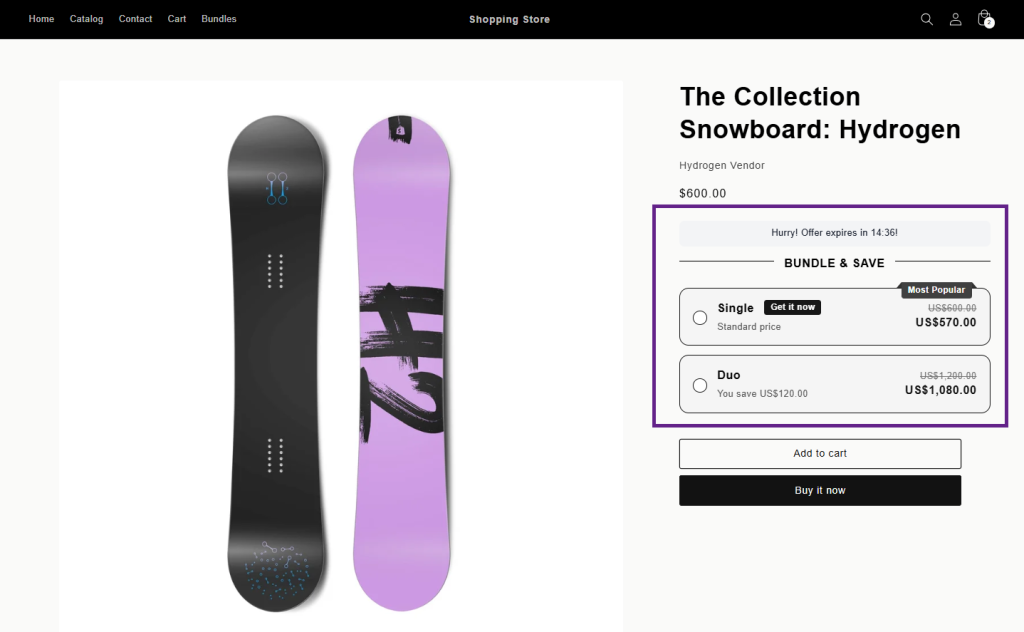Open the shopping cart bag icon
Screen dimensions: 1024x632
984,18
